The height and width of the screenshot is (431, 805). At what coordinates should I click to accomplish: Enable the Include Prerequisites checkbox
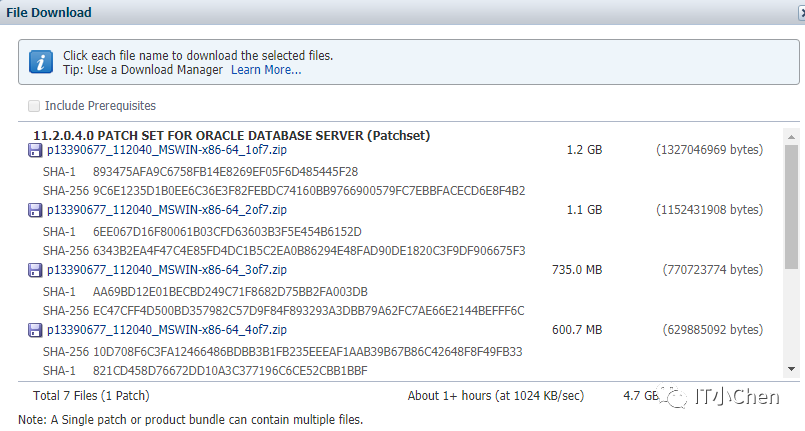click(x=35, y=105)
